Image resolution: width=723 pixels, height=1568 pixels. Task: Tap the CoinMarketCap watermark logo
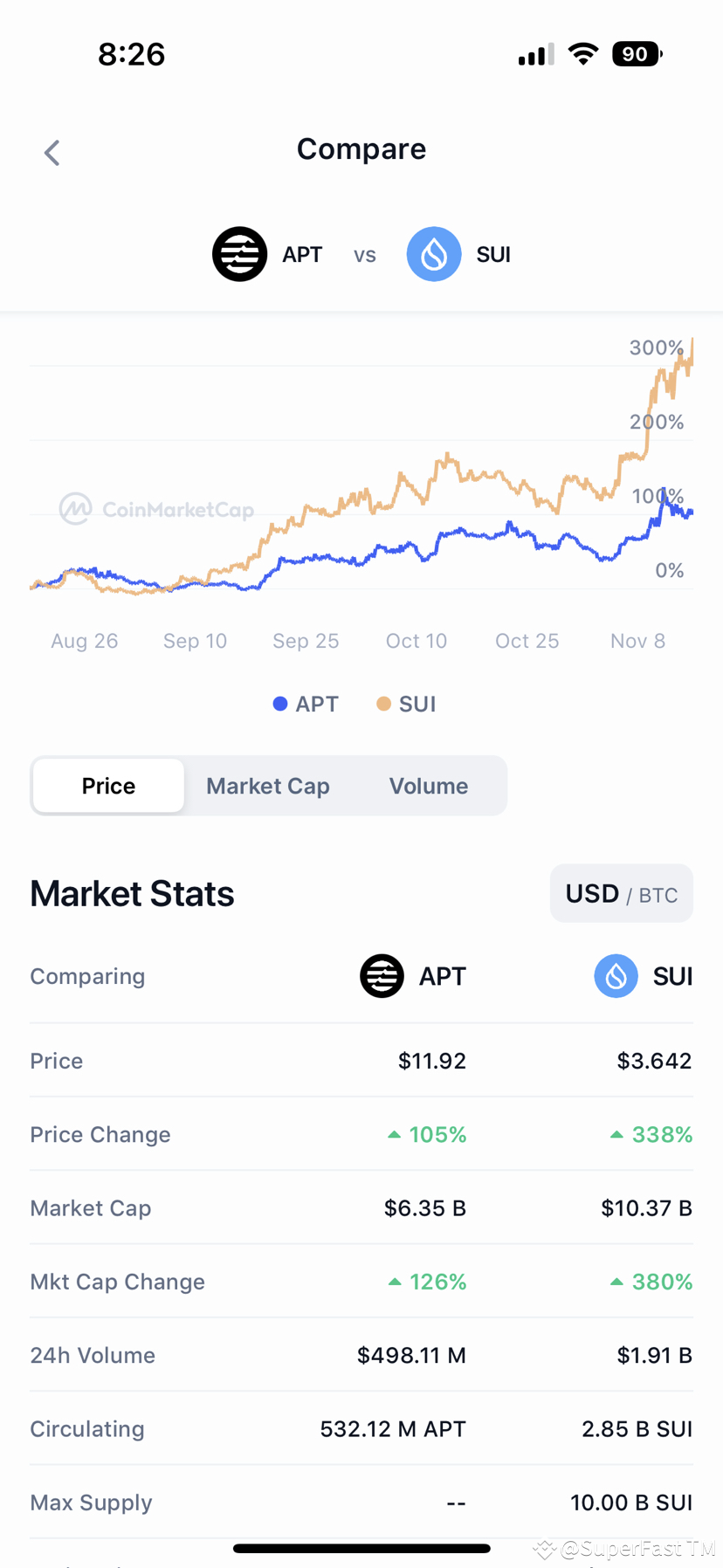pyautogui.click(x=156, y=509)
